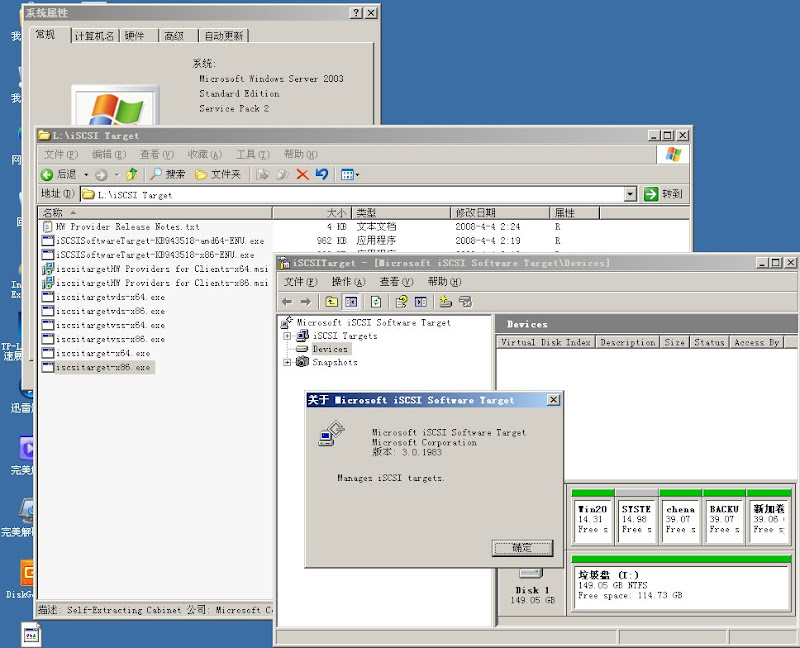Expand the Snapshots tree node
This screenshot has height=648, width=800.
[287, 362]
